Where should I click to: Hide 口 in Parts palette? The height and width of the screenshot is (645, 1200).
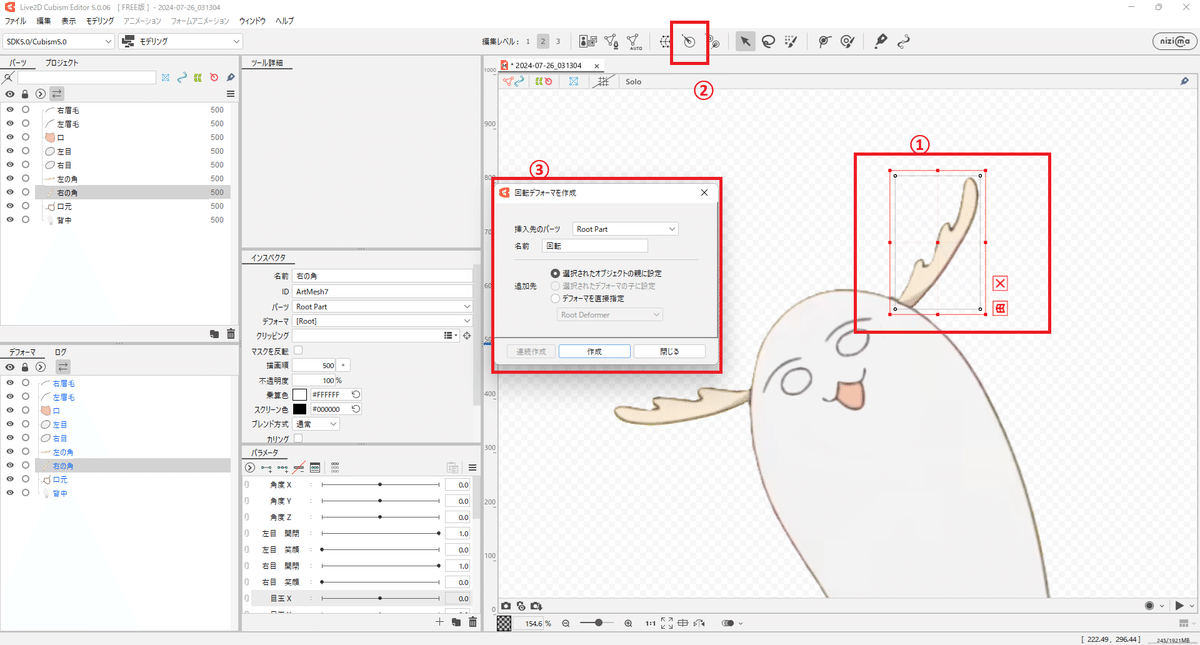click(x=10, y=137)
